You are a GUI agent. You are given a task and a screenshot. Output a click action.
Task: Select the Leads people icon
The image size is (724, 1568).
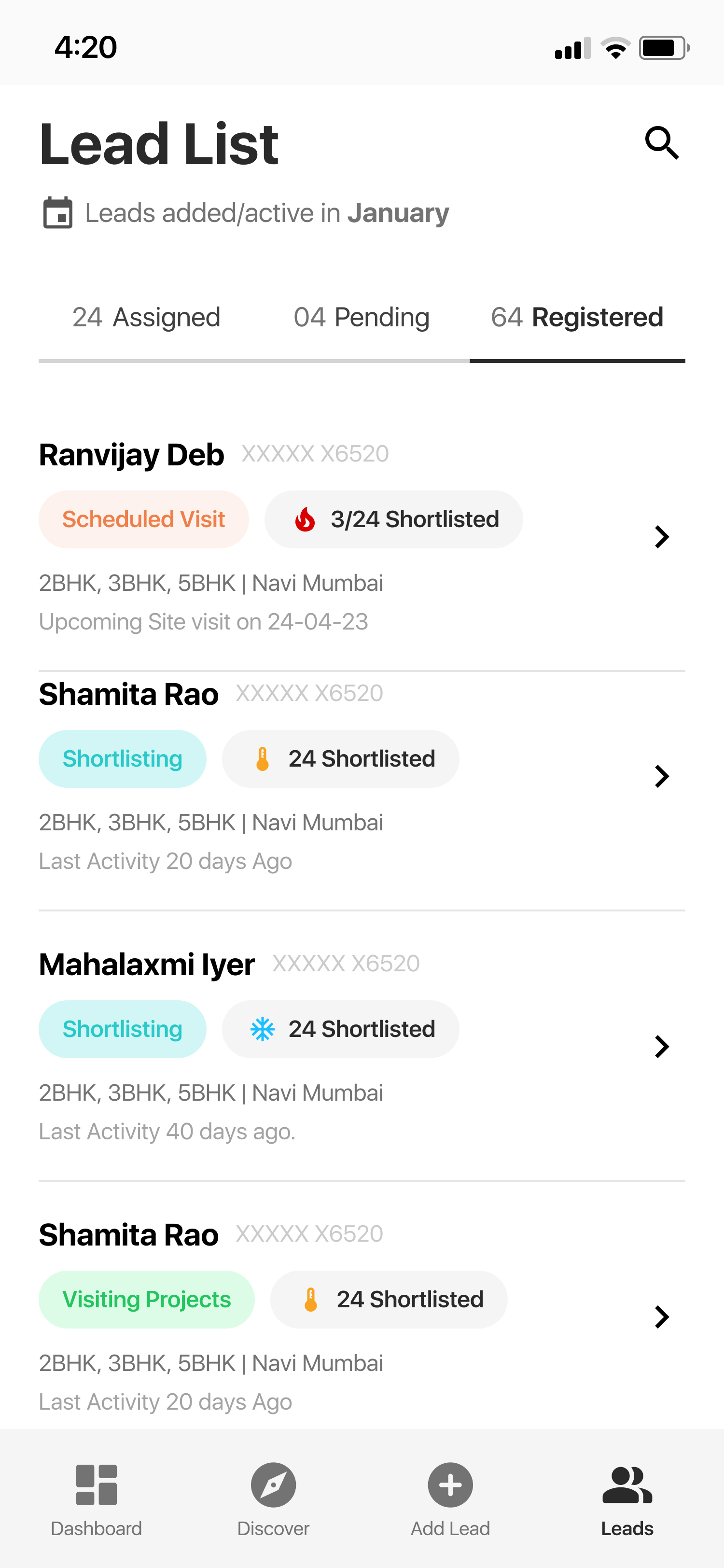click(627, 1484)
